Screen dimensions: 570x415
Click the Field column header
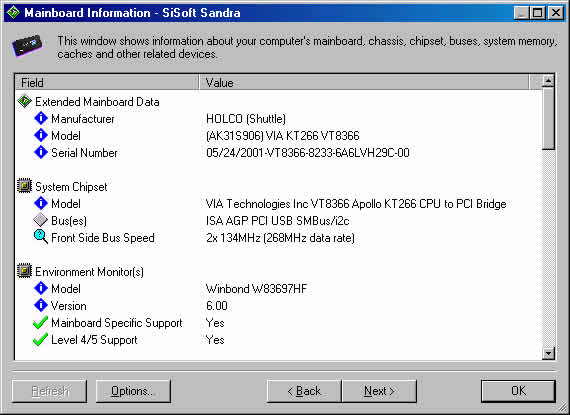point(107,82)
